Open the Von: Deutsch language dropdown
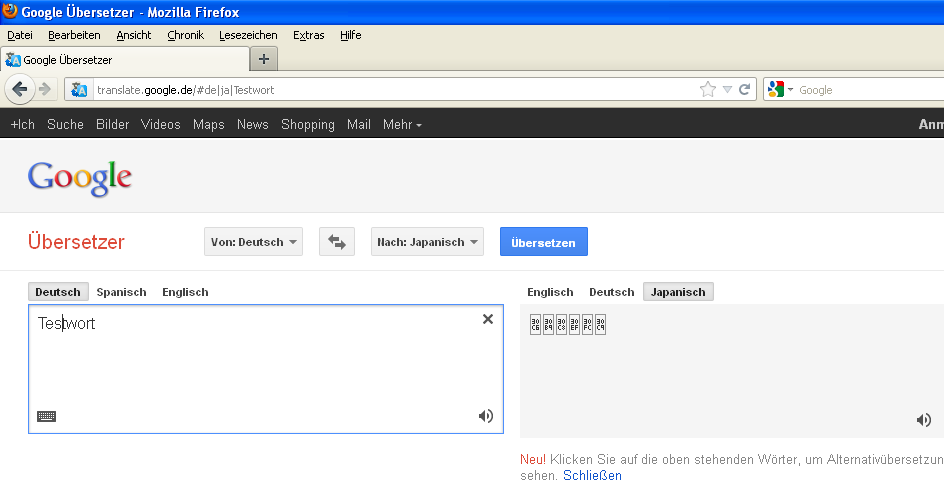Image resolution: width=944 pixels, height=504 pixels. point(253,241)
